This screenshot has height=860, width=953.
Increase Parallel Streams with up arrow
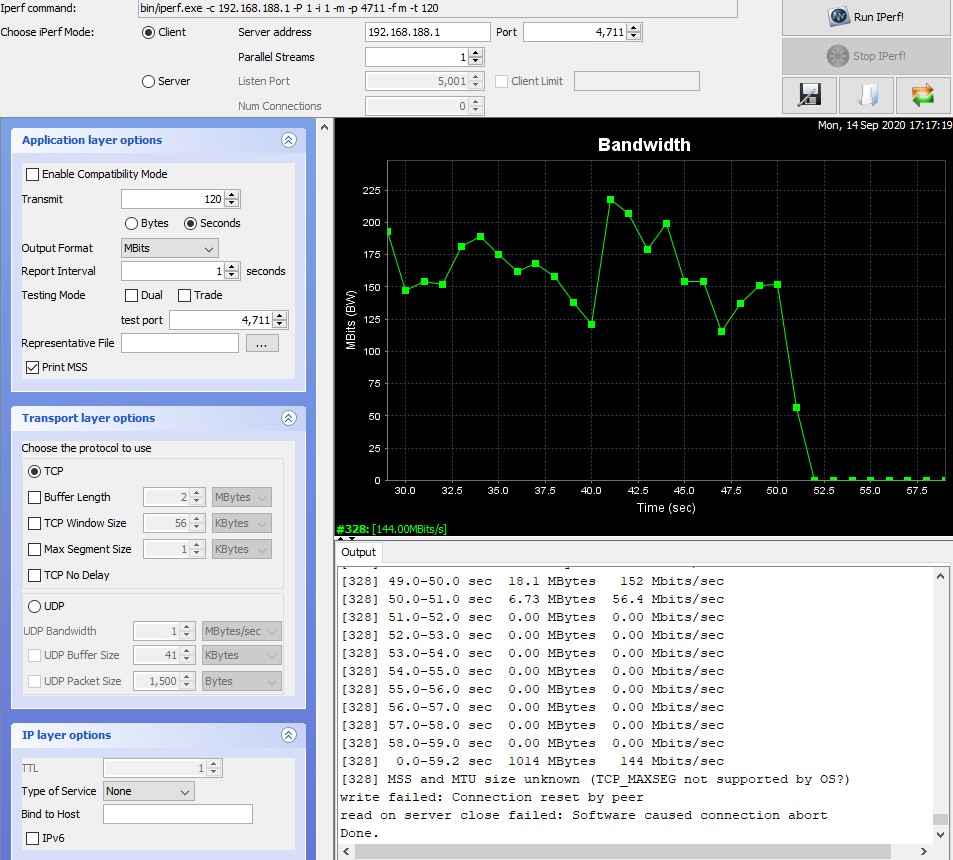pos(476,53)
